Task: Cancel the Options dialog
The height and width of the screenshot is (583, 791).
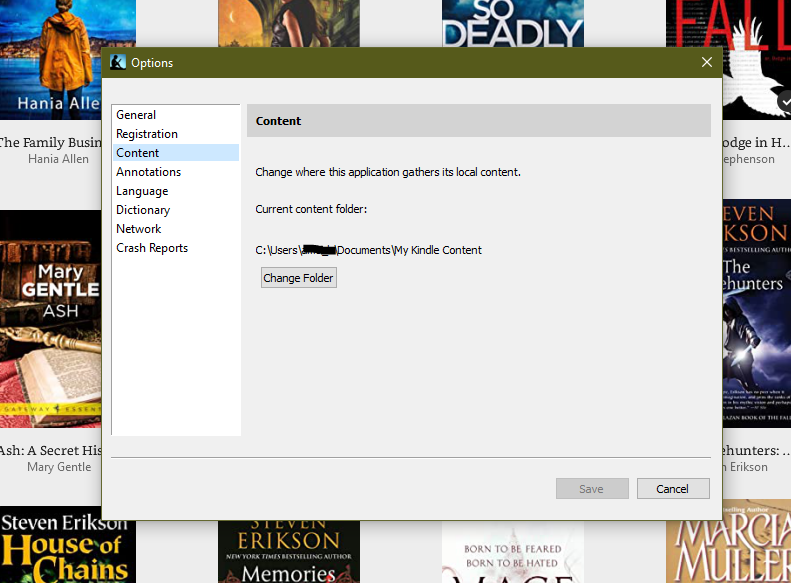Action: 673,489
